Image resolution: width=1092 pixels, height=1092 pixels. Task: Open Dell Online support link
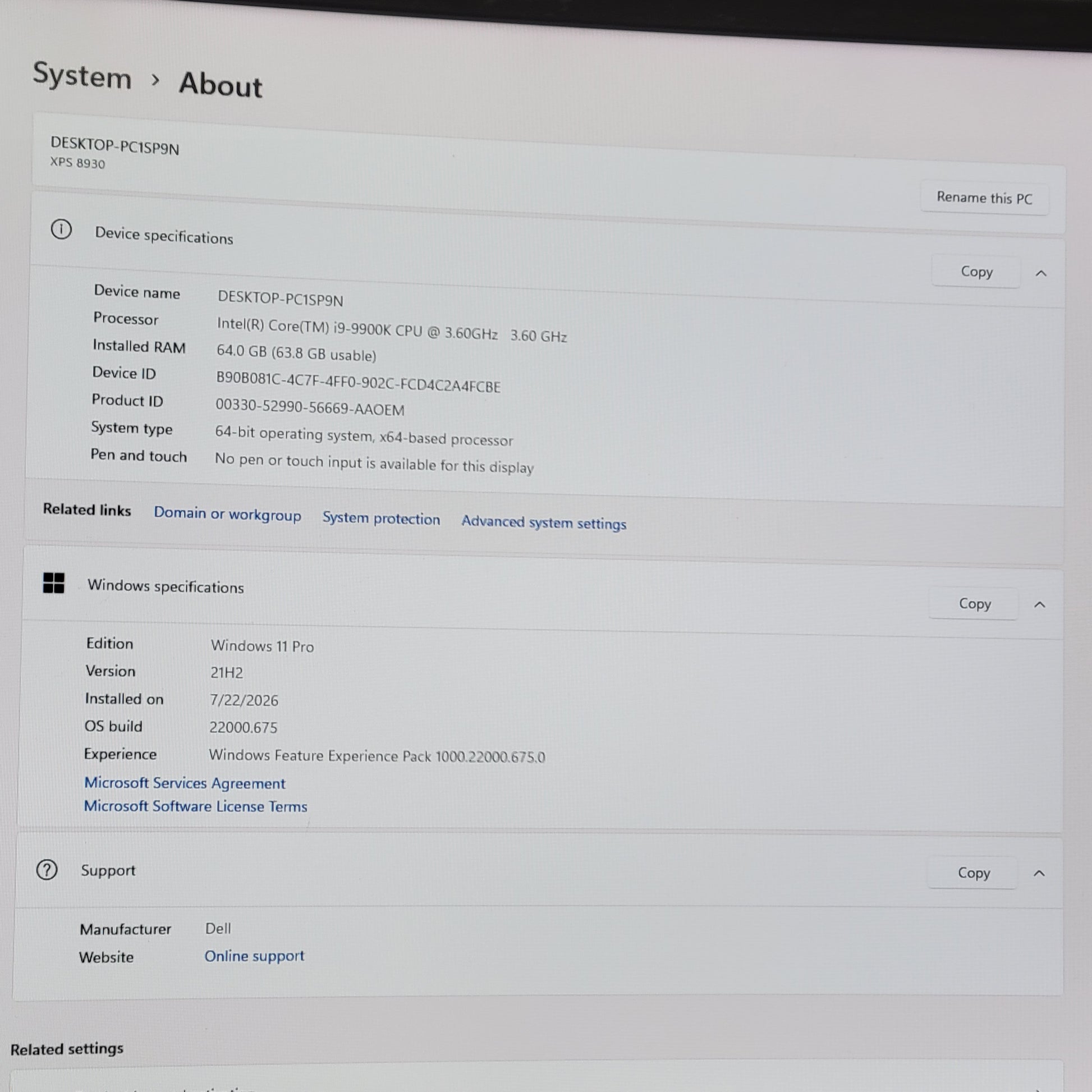(x=254, y=956)
